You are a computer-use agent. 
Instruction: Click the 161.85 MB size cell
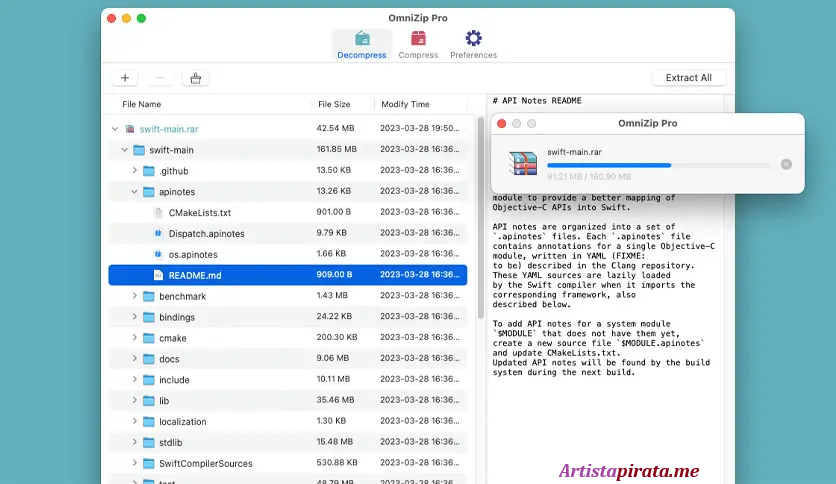(336, 149)
